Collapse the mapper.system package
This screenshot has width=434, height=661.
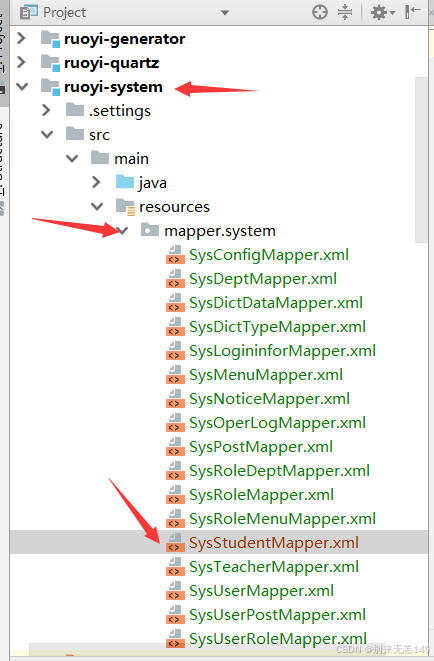pyautogui.click(x=122, y=231)
